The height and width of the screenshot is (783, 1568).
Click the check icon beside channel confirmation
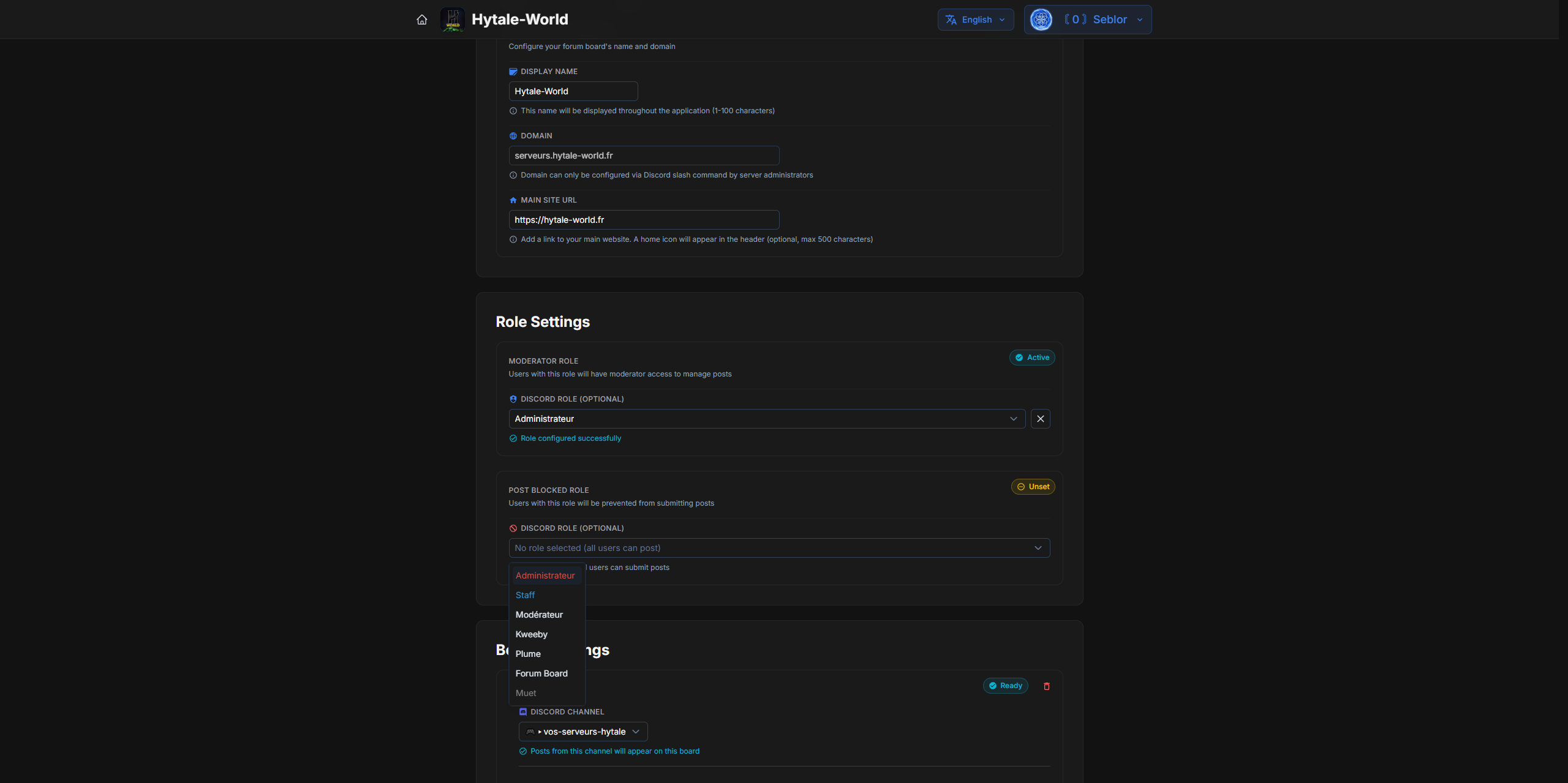(x=523, y=751)
